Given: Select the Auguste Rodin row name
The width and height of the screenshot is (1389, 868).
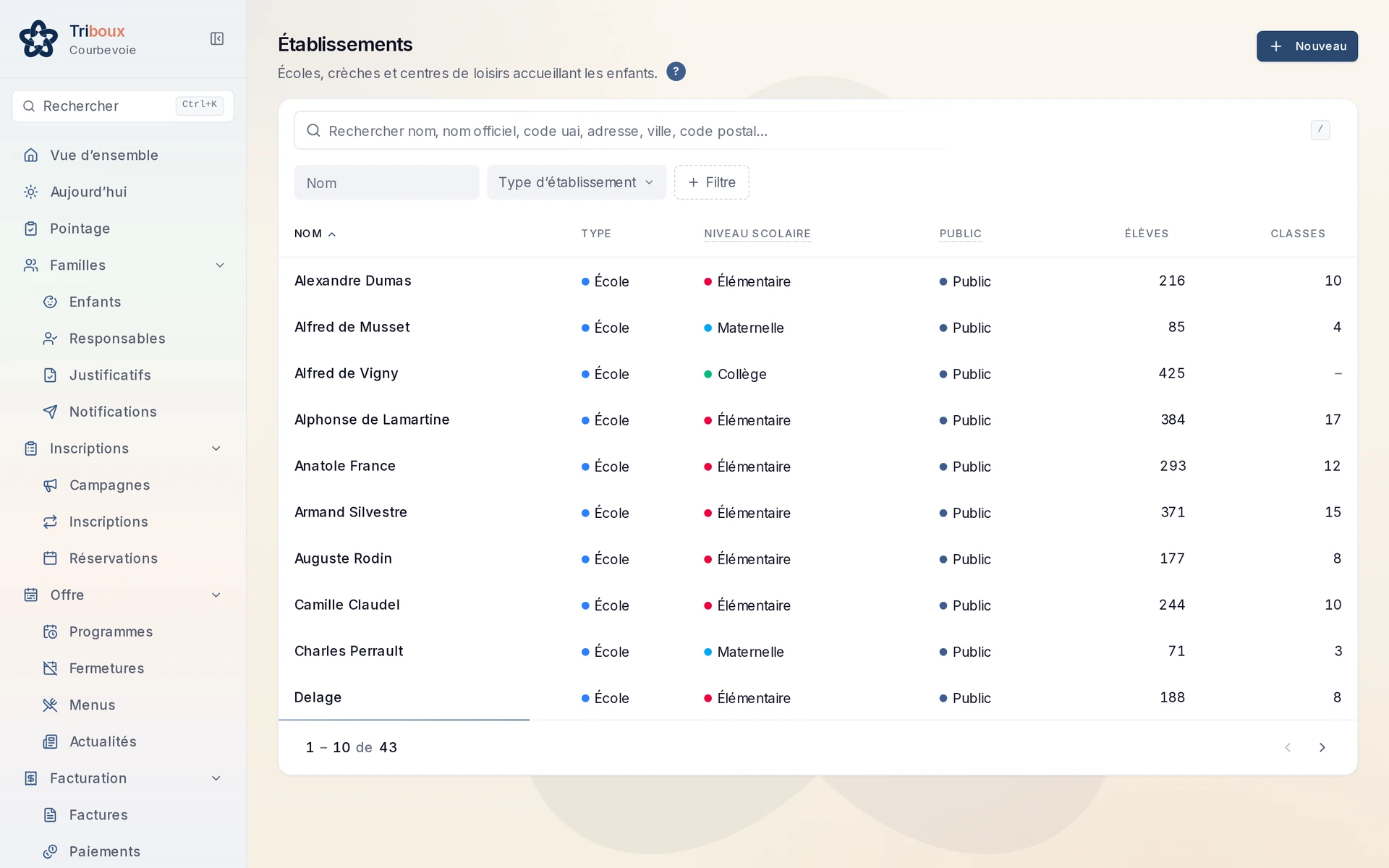Looking at the screenshot, I should pos(344,558).
